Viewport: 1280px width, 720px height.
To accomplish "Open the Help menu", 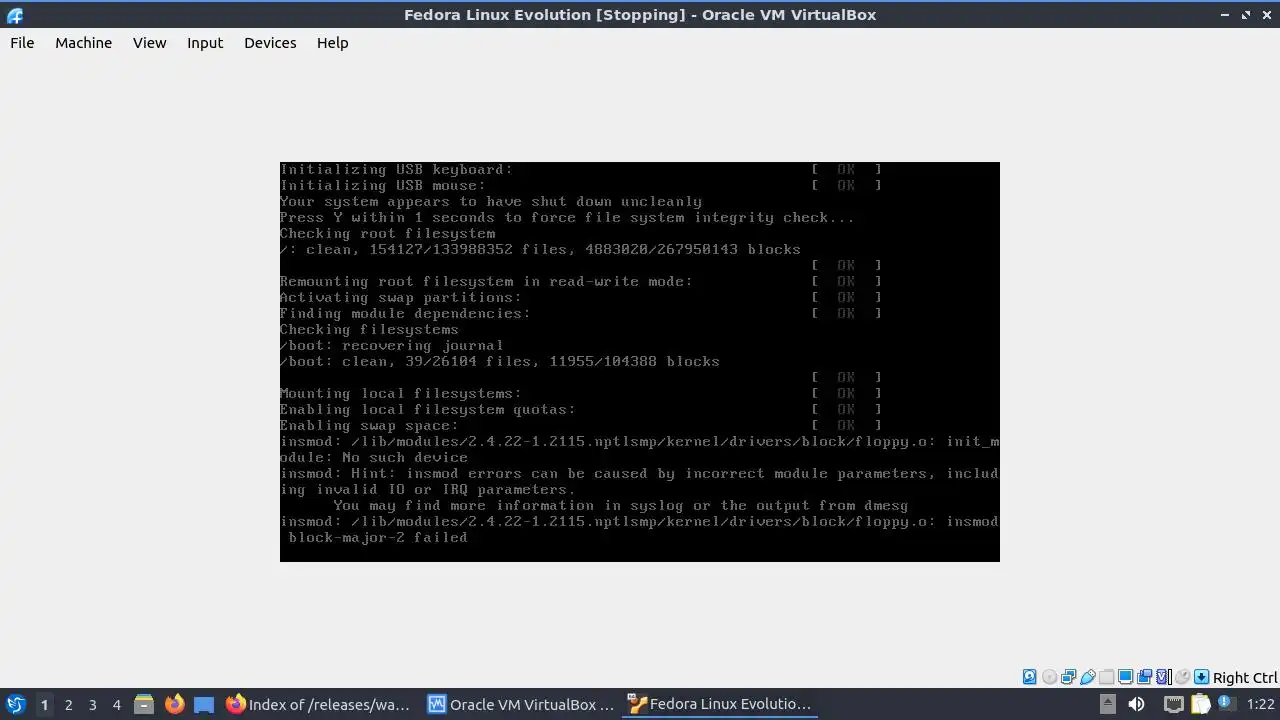I will point(332,43).
